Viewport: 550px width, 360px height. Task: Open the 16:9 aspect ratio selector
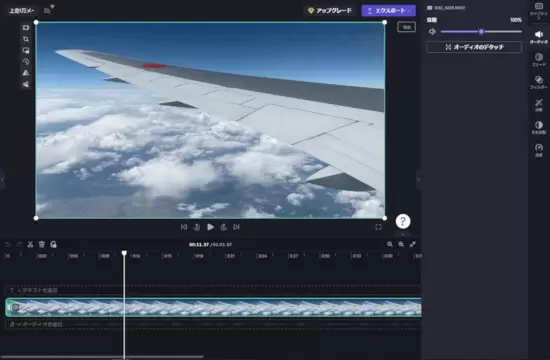406,27
